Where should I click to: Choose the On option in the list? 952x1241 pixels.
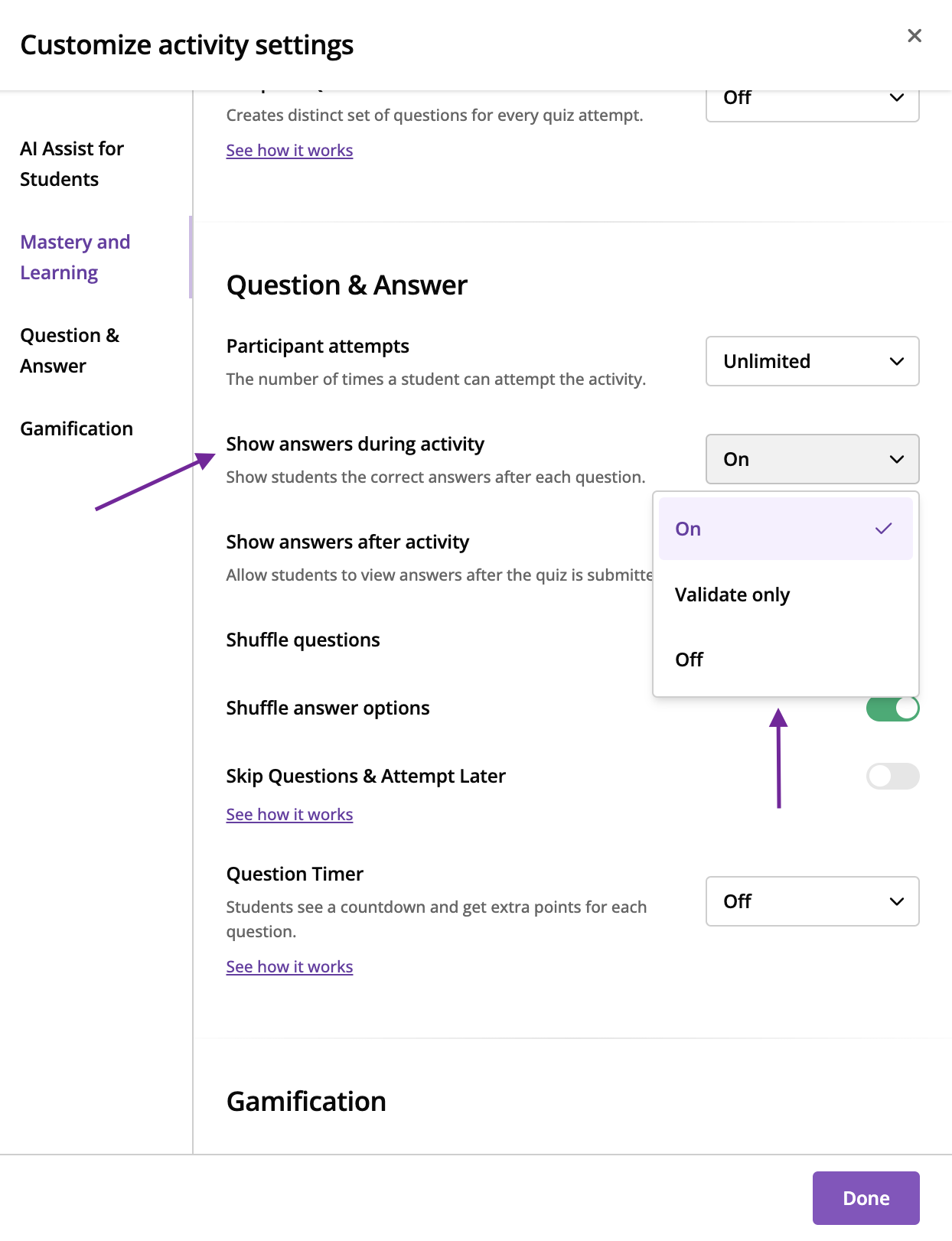pyautogui.click(x=785, y=529)
